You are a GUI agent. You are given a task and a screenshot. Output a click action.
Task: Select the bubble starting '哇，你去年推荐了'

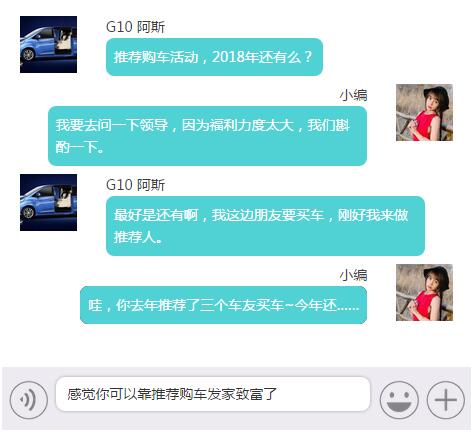click(223, 305)
